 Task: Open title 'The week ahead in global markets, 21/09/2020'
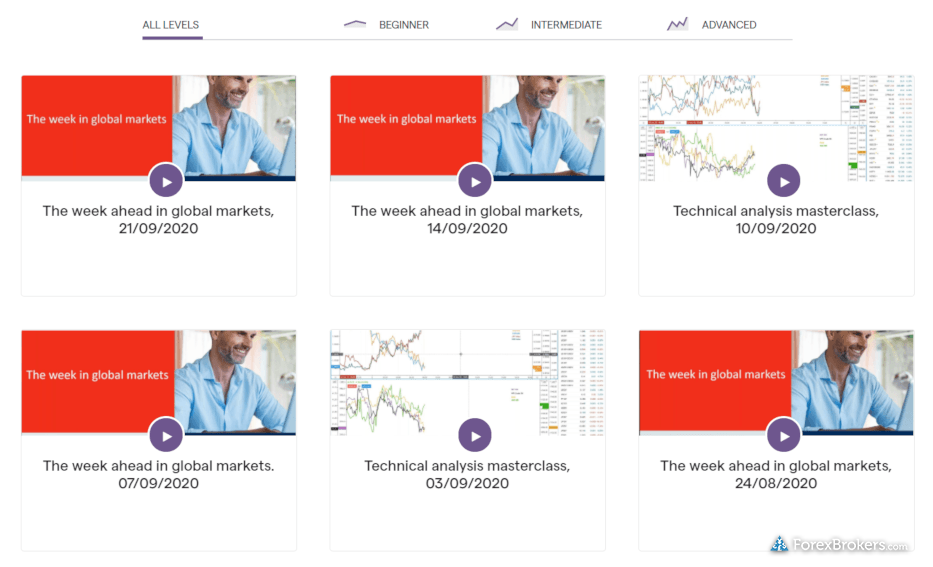point(158,220)
